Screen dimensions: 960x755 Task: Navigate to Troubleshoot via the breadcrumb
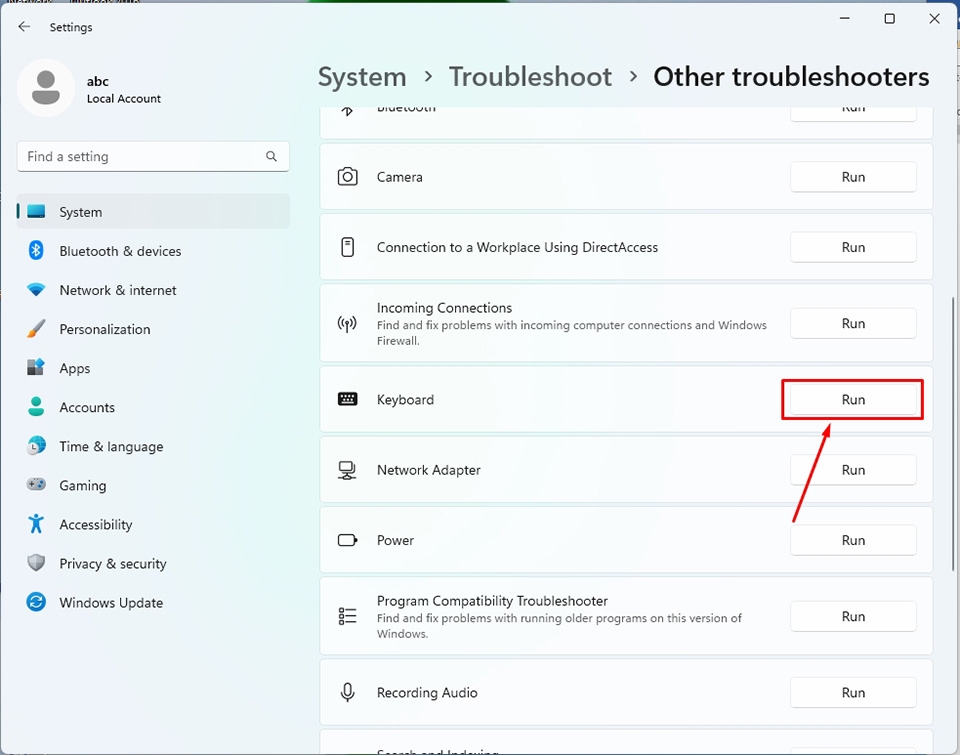point(530,76)
